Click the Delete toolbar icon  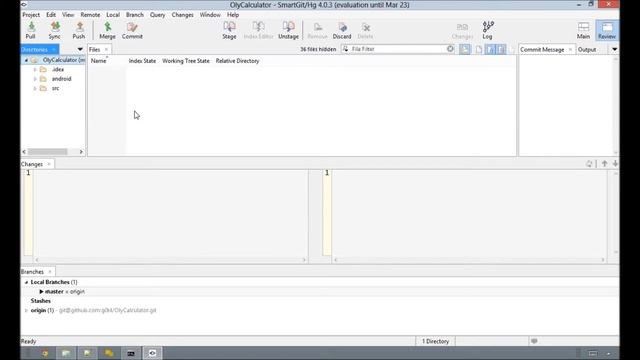365,30
